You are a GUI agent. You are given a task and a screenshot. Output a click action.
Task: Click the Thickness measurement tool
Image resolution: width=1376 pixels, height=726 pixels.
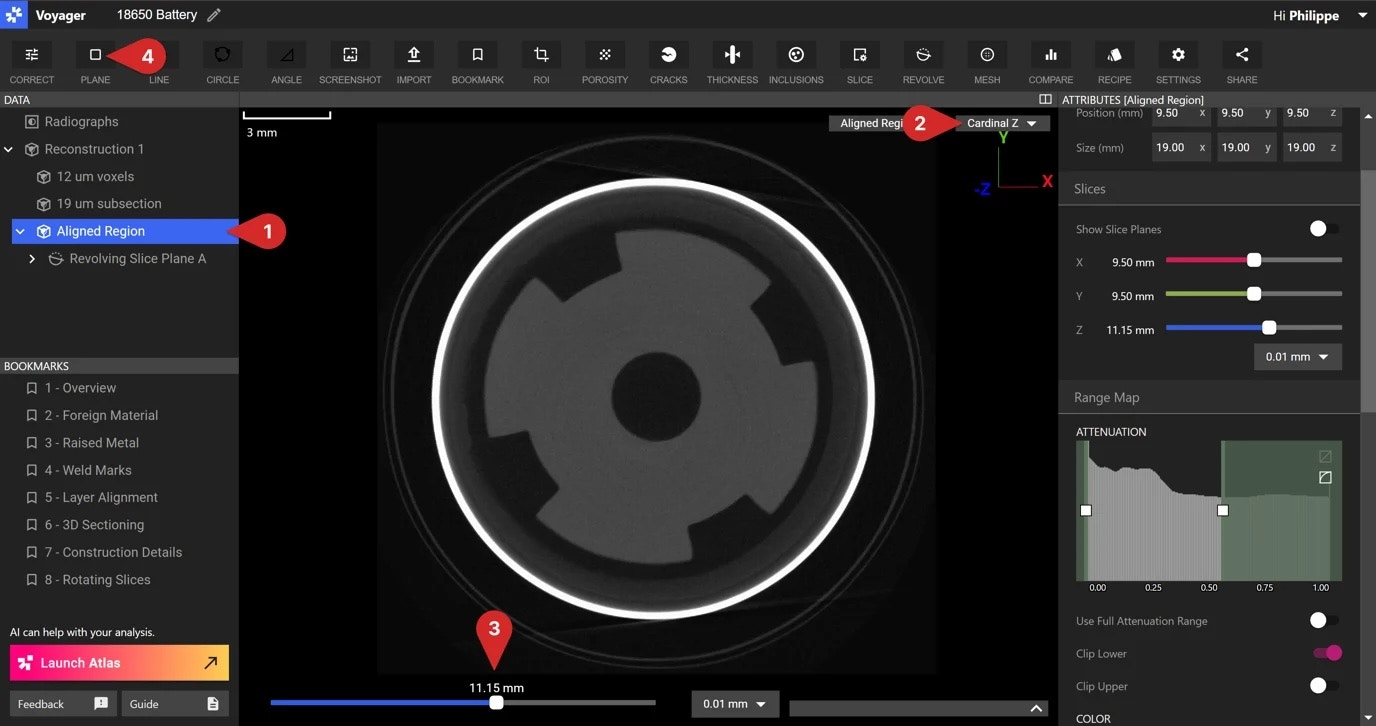coord(732,56)
